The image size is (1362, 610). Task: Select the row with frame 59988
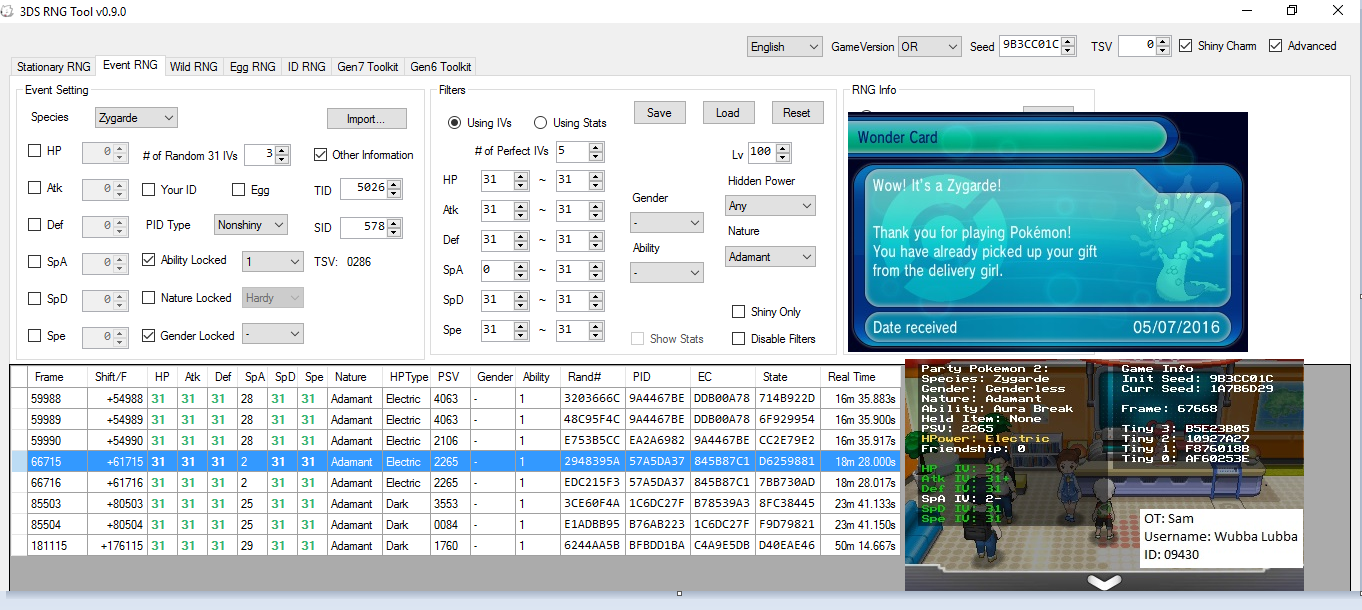point(456,398)
